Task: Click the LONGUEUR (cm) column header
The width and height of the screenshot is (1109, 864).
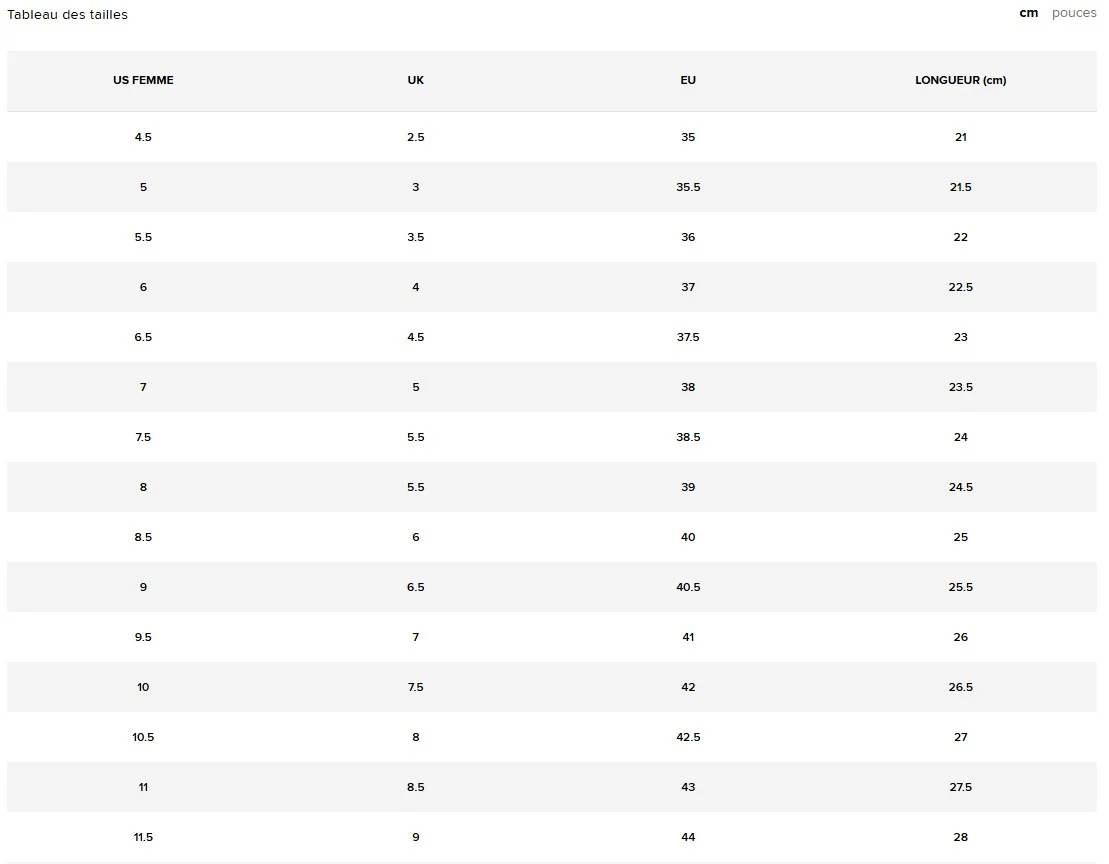Action: tap(960, 80)
